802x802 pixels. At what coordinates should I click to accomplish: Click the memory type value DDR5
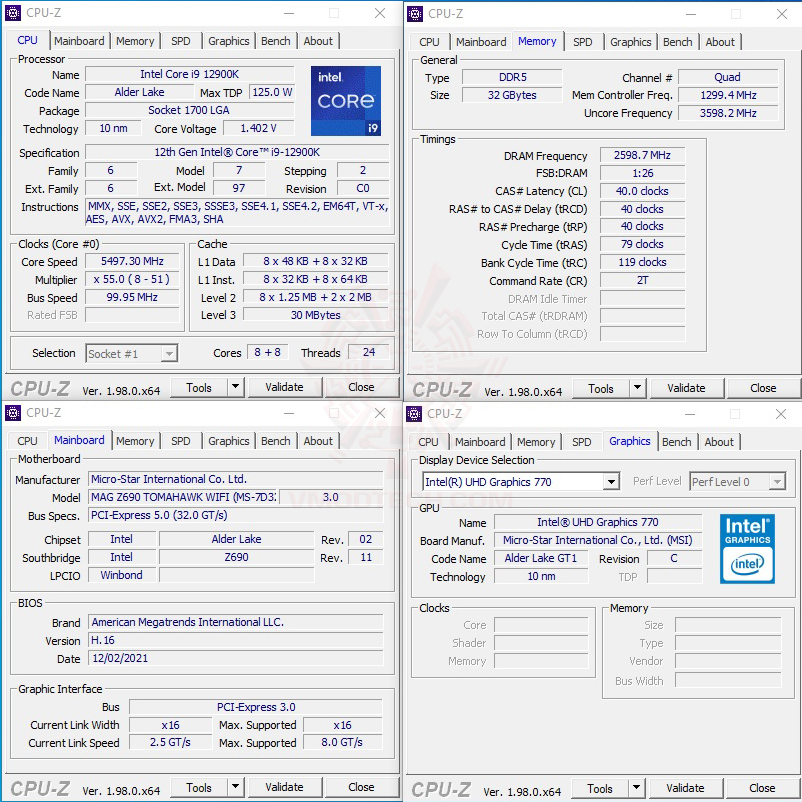pyautogui.click(x=512, y=77)
